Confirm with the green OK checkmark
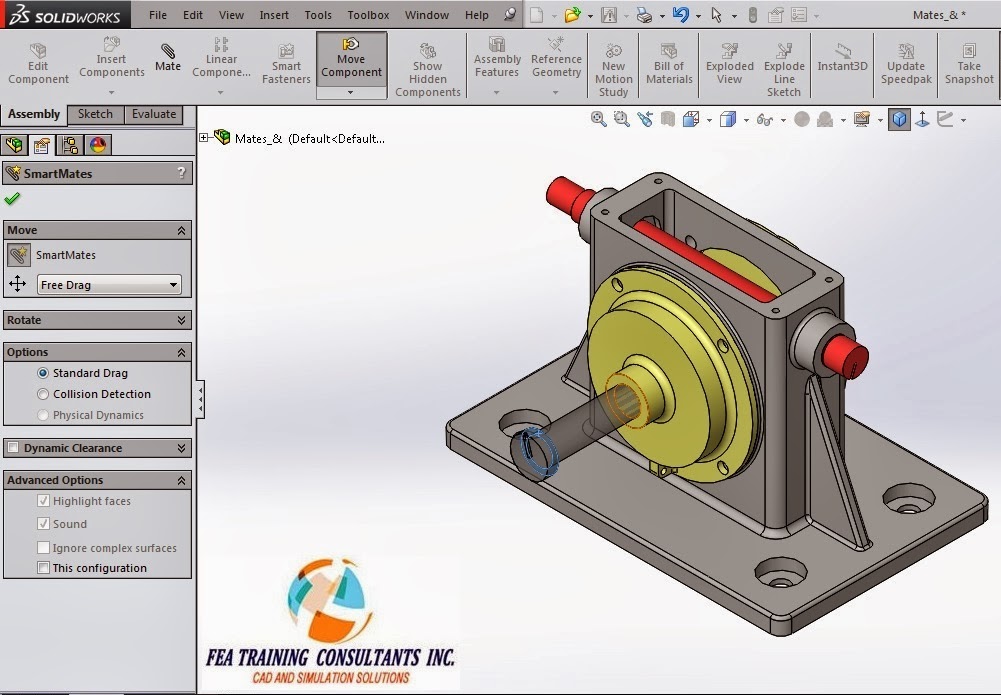 point(12,199)
